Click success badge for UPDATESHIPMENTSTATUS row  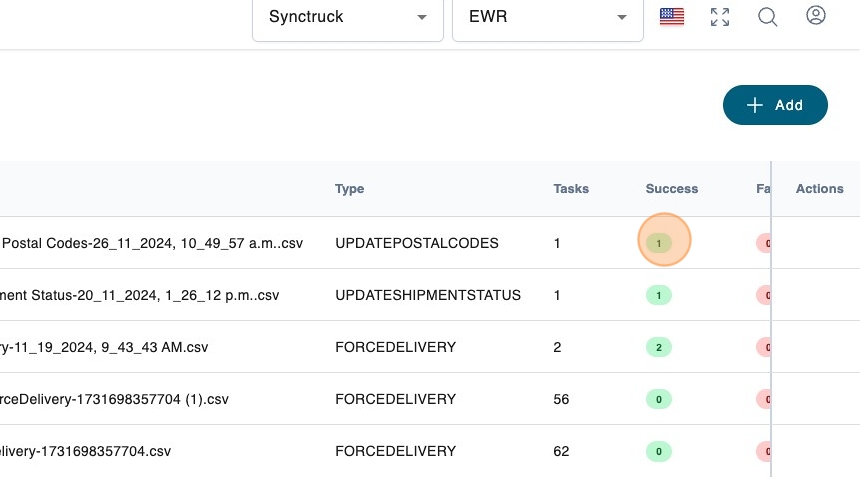(x=659, y=295)
